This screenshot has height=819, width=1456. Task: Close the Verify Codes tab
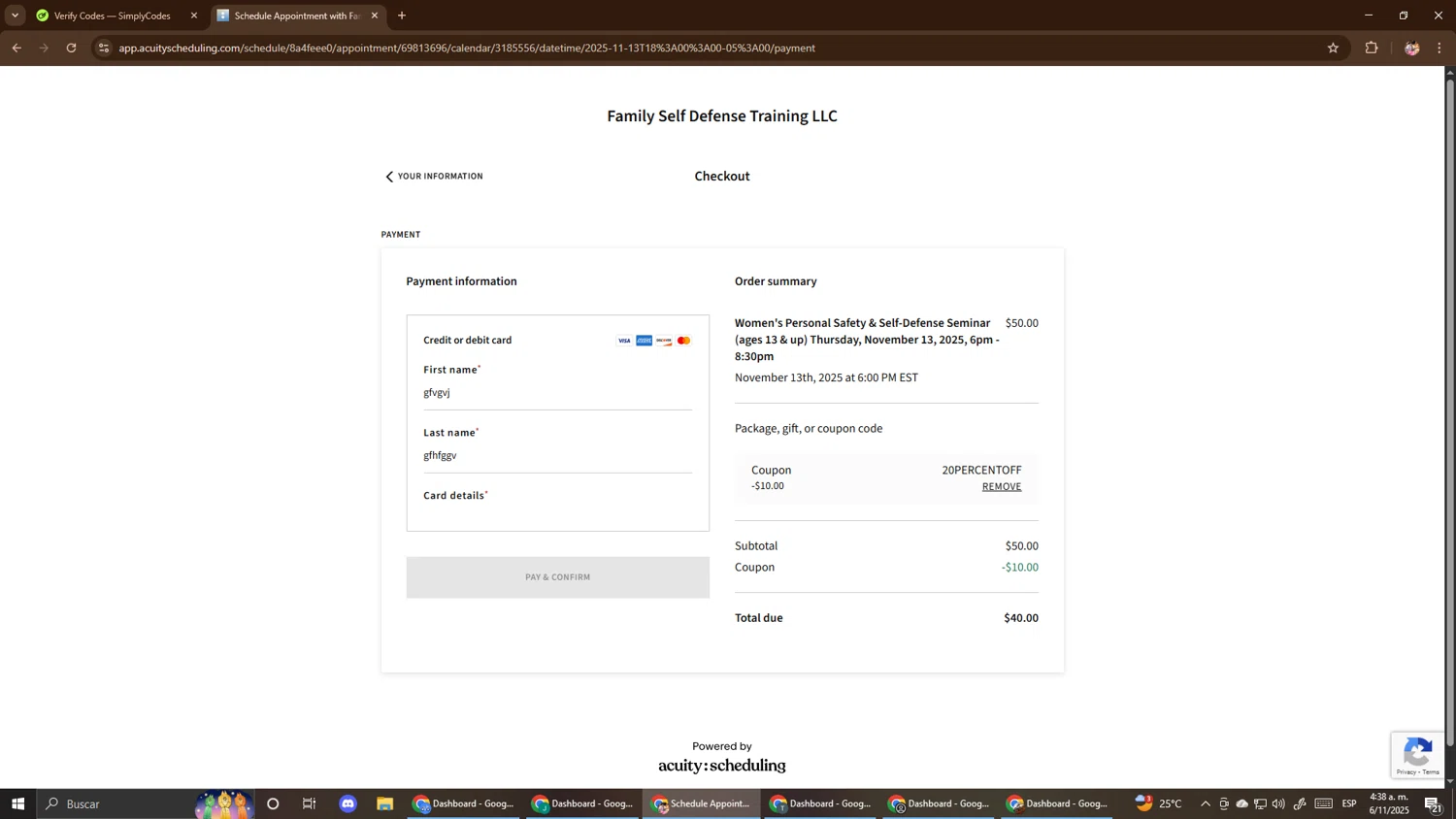pyautogui.click(x=194, y=16)
